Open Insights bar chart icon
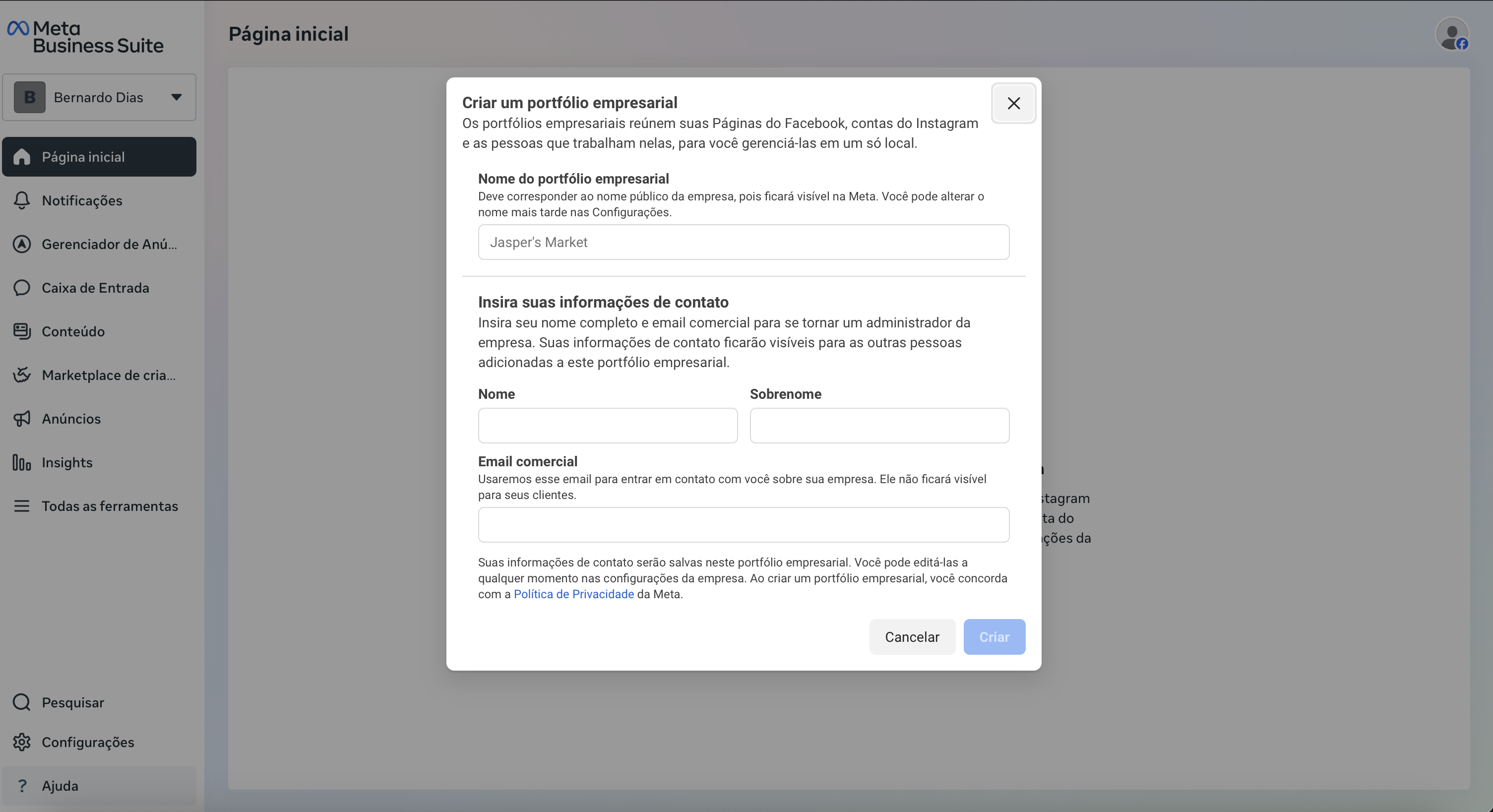The image size is (1493, 812). [21, 462]
